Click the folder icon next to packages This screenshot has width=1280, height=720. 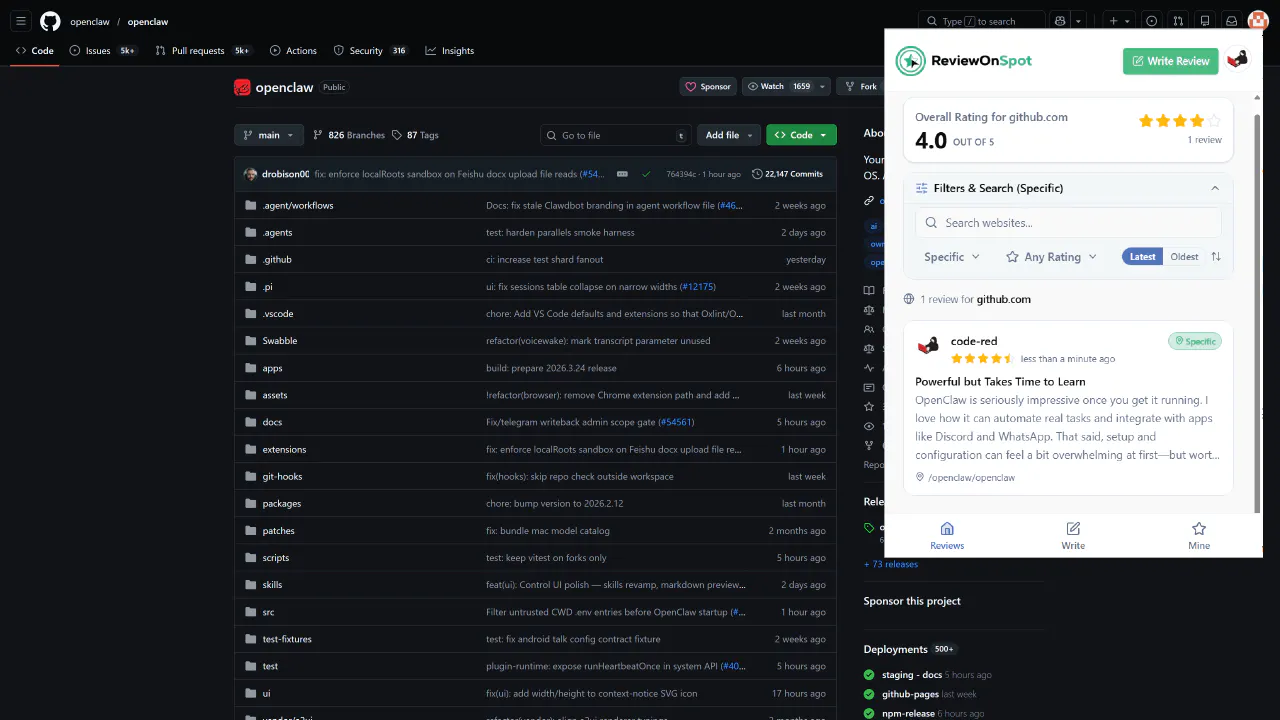coord(251,504)
